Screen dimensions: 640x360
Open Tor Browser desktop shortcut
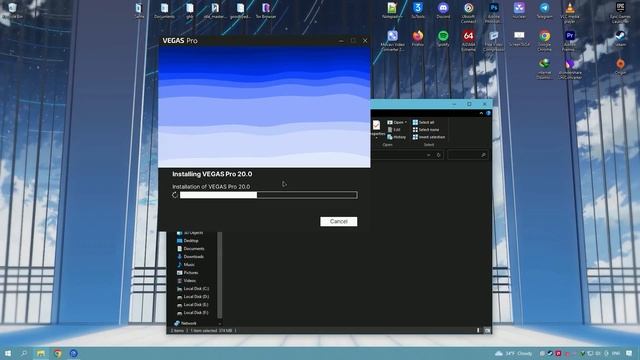pos(266,10)
